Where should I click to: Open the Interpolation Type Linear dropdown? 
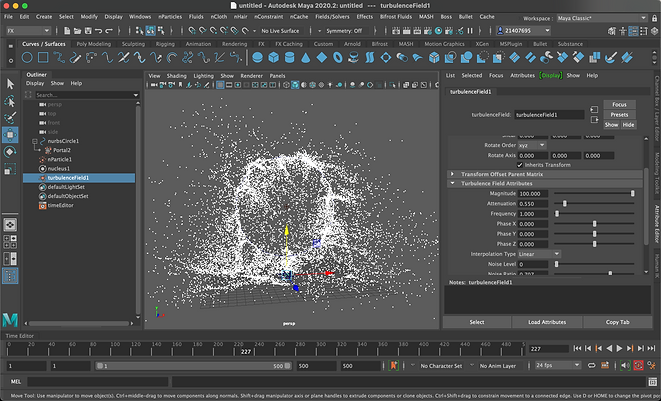click(x=539, y=254)
